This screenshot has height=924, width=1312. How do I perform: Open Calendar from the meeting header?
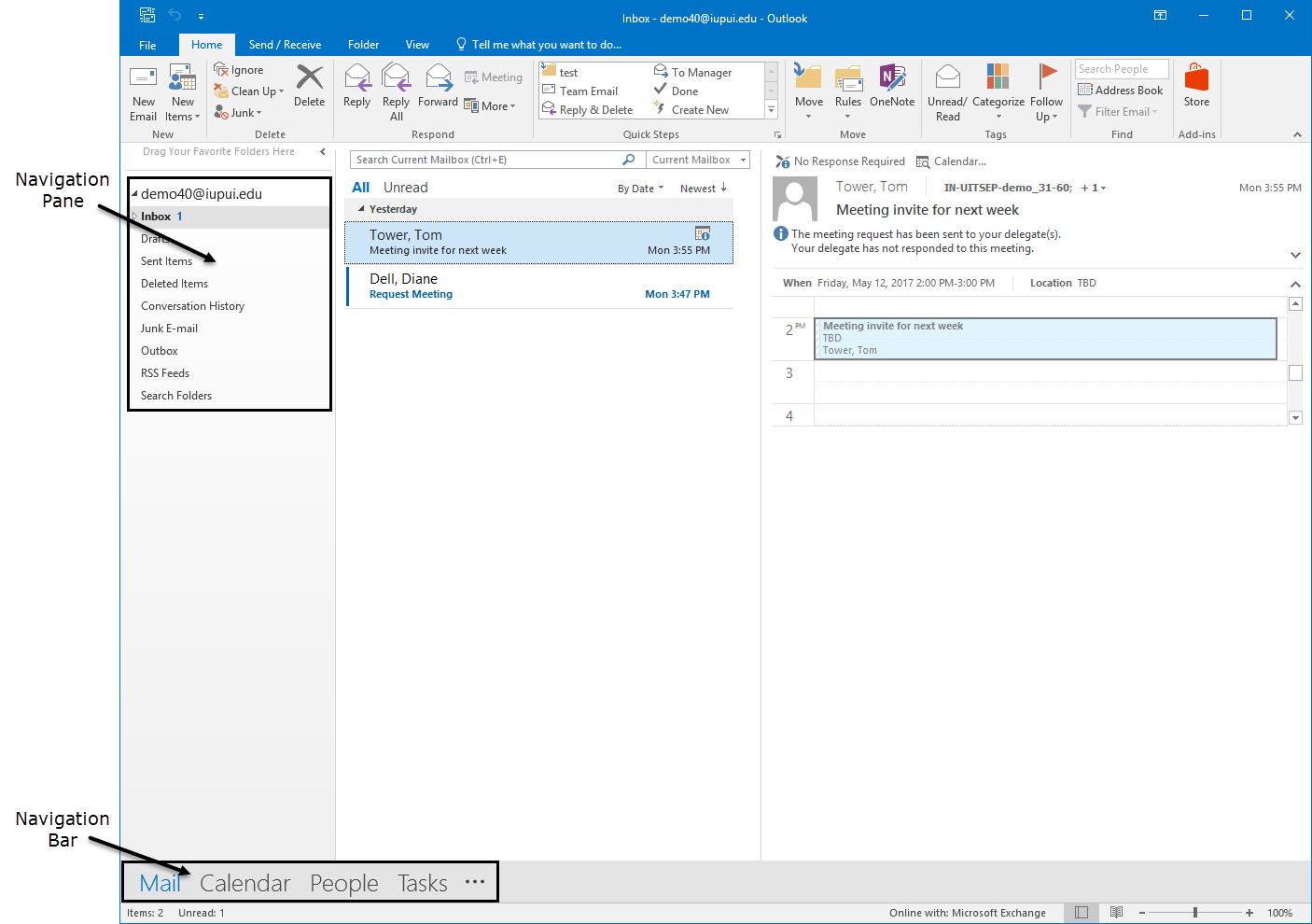pos(951,161)
